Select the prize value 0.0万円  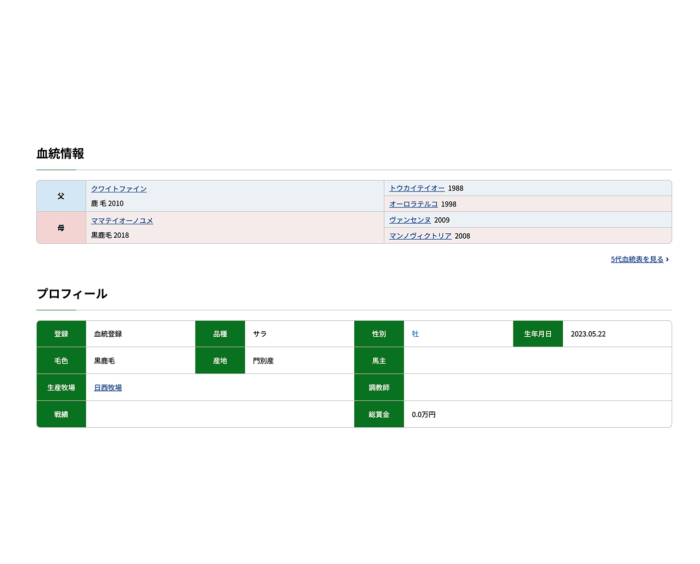[424, 414]
